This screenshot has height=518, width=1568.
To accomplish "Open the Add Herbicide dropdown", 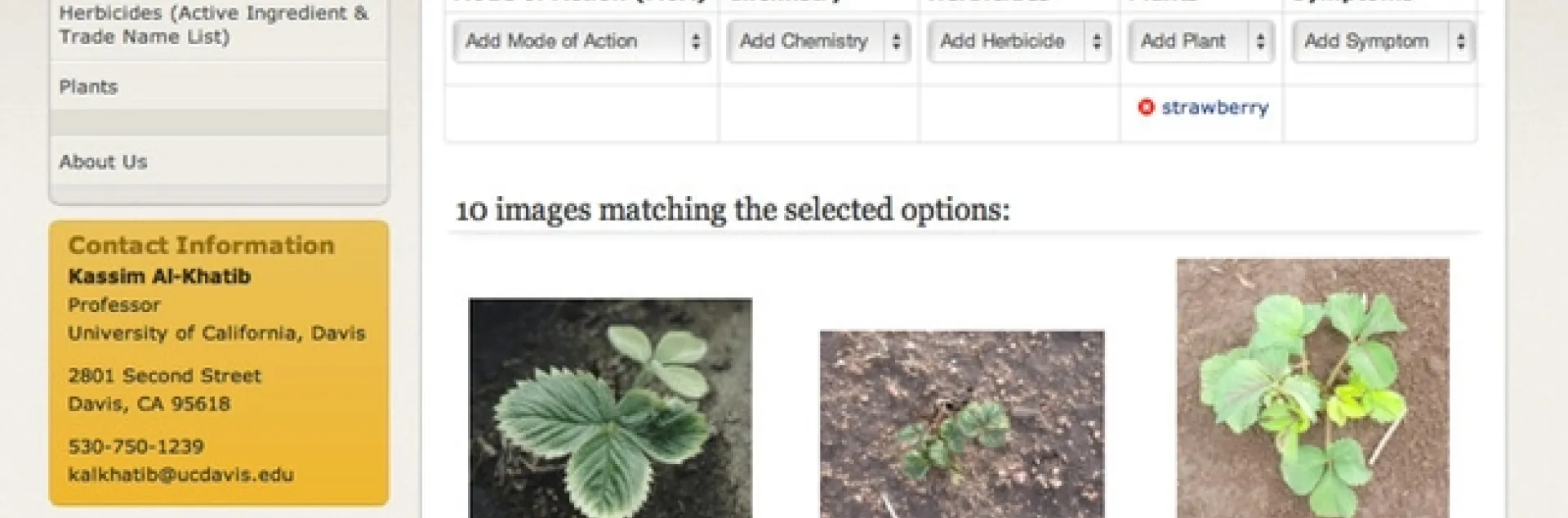I will pos(1018,41).
